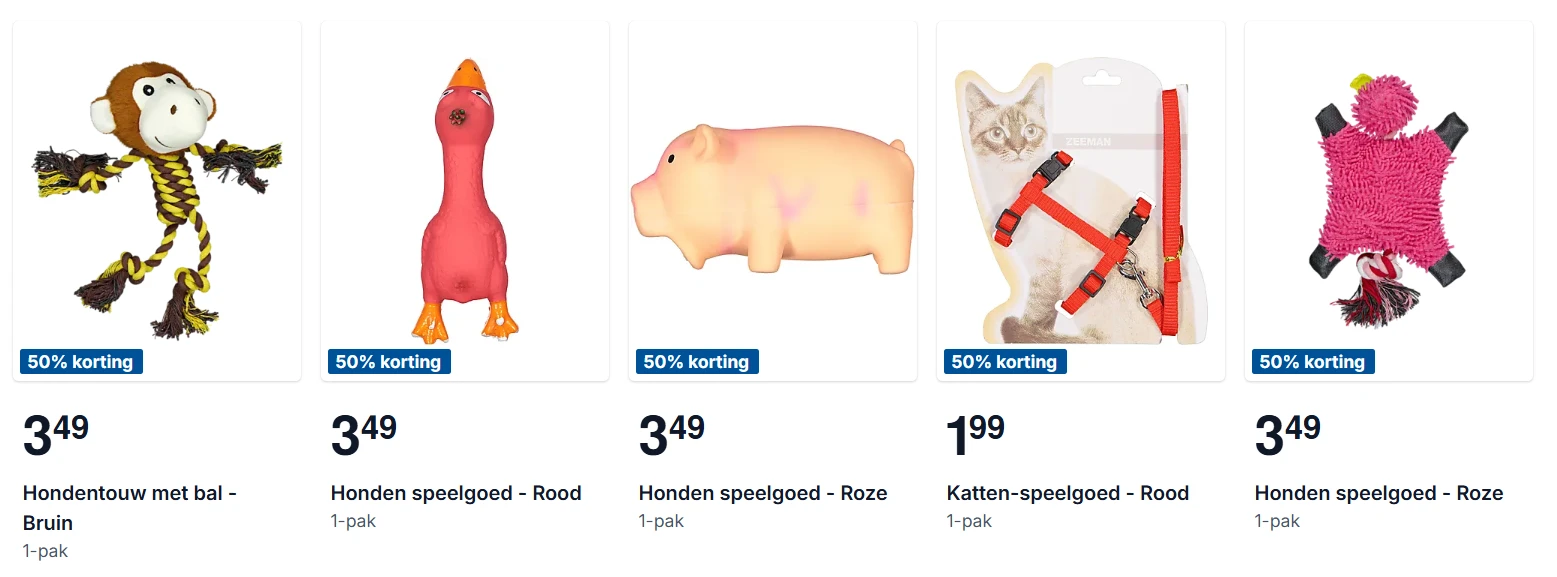The image size is (1557, 577).
Task: Click the 1-pak label below Katten-speelgoed
Action: click(x=969, y=521)
